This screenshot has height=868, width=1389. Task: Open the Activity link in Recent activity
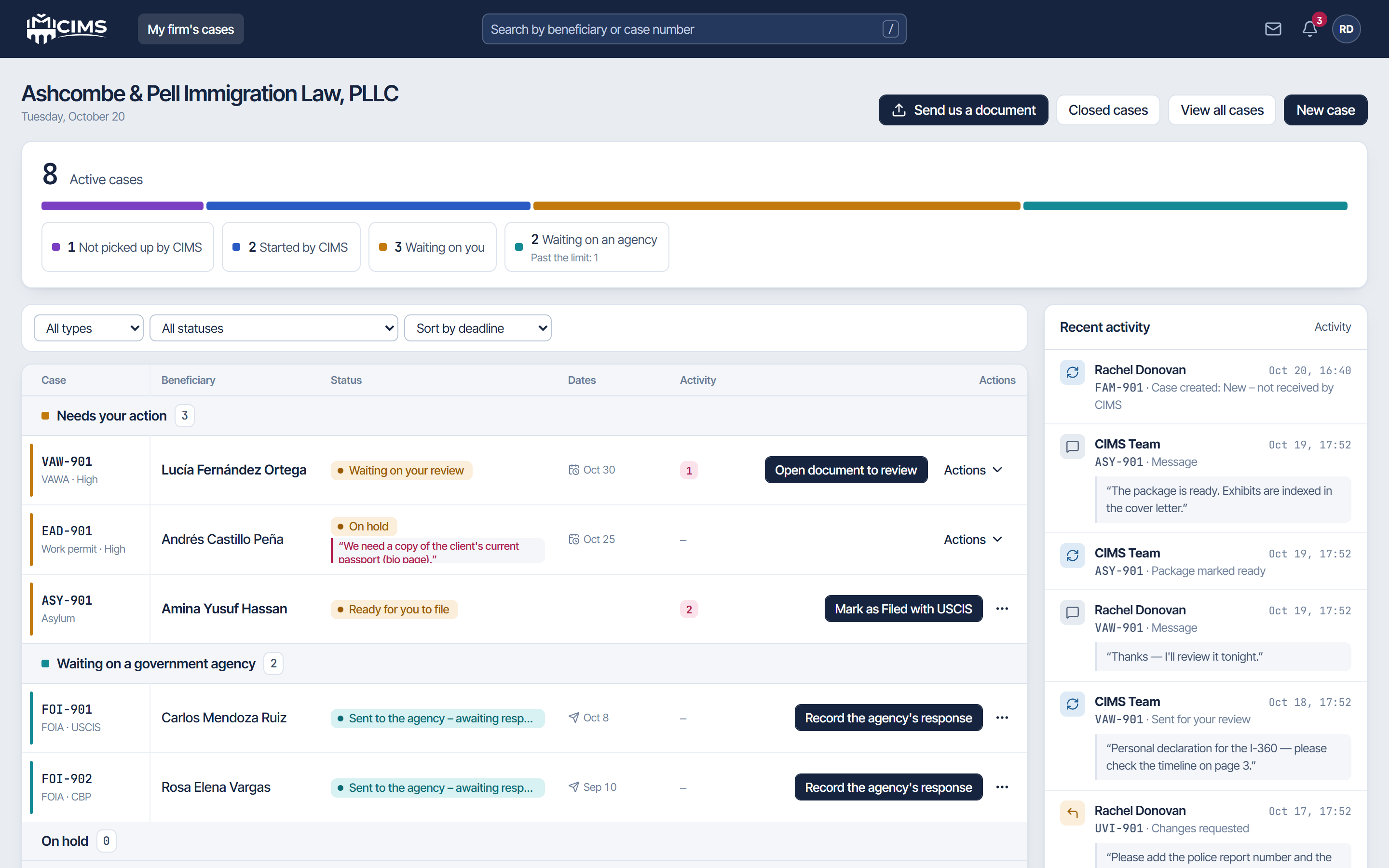click(1332, 326)
